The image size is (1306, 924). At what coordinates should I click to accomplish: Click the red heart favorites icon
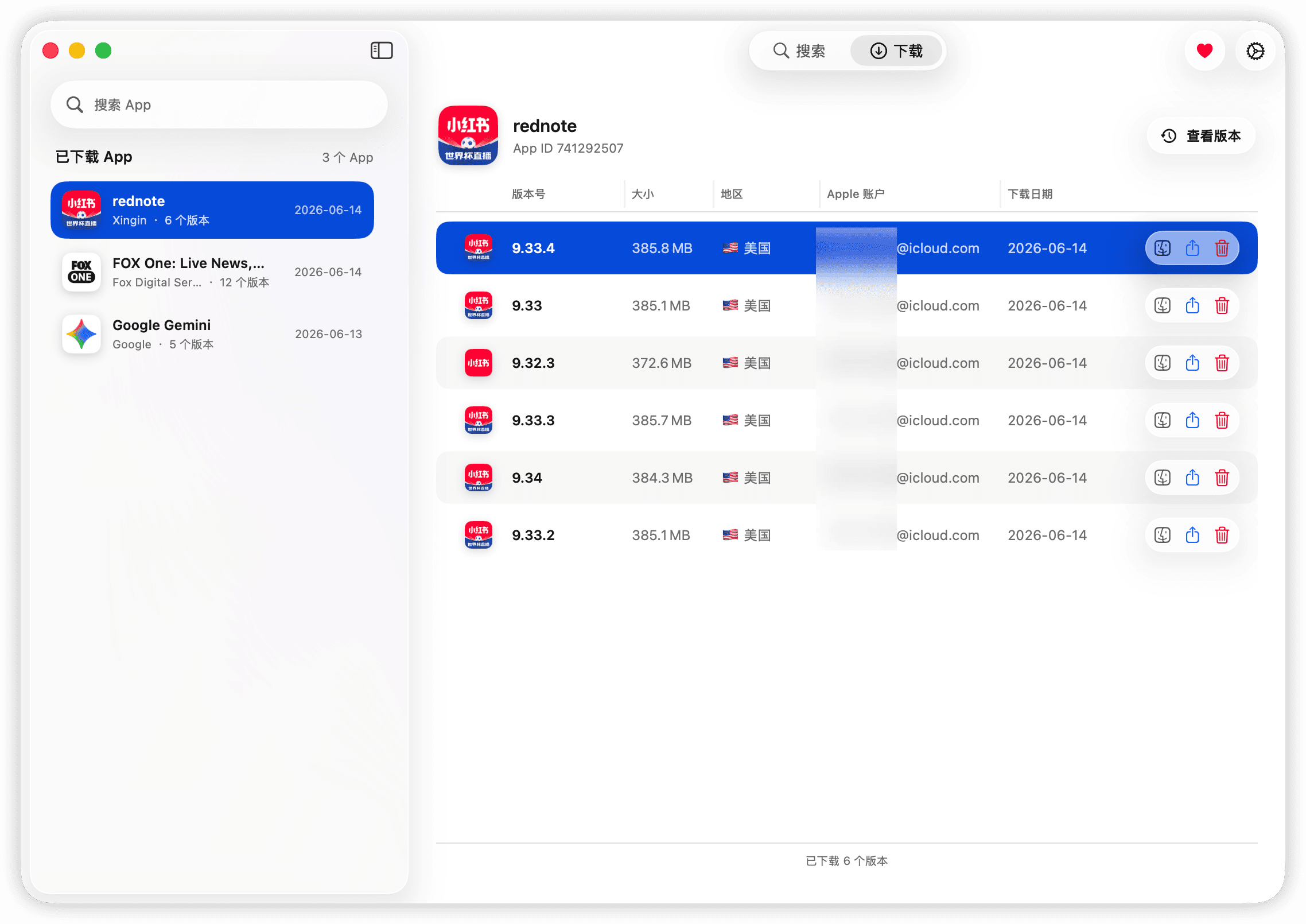(x=1204, y=51)
